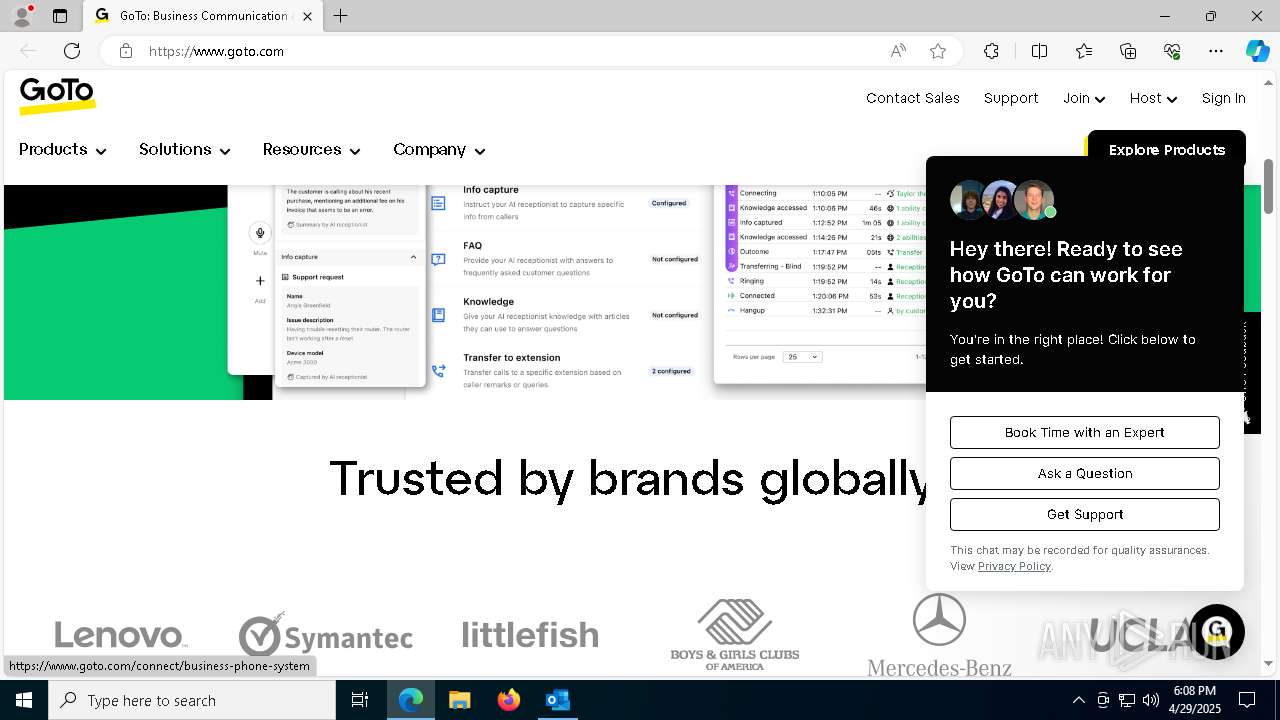Expand the Company menu
The width and height of the screenshot is (1280, 720).
tap(439, 150)
